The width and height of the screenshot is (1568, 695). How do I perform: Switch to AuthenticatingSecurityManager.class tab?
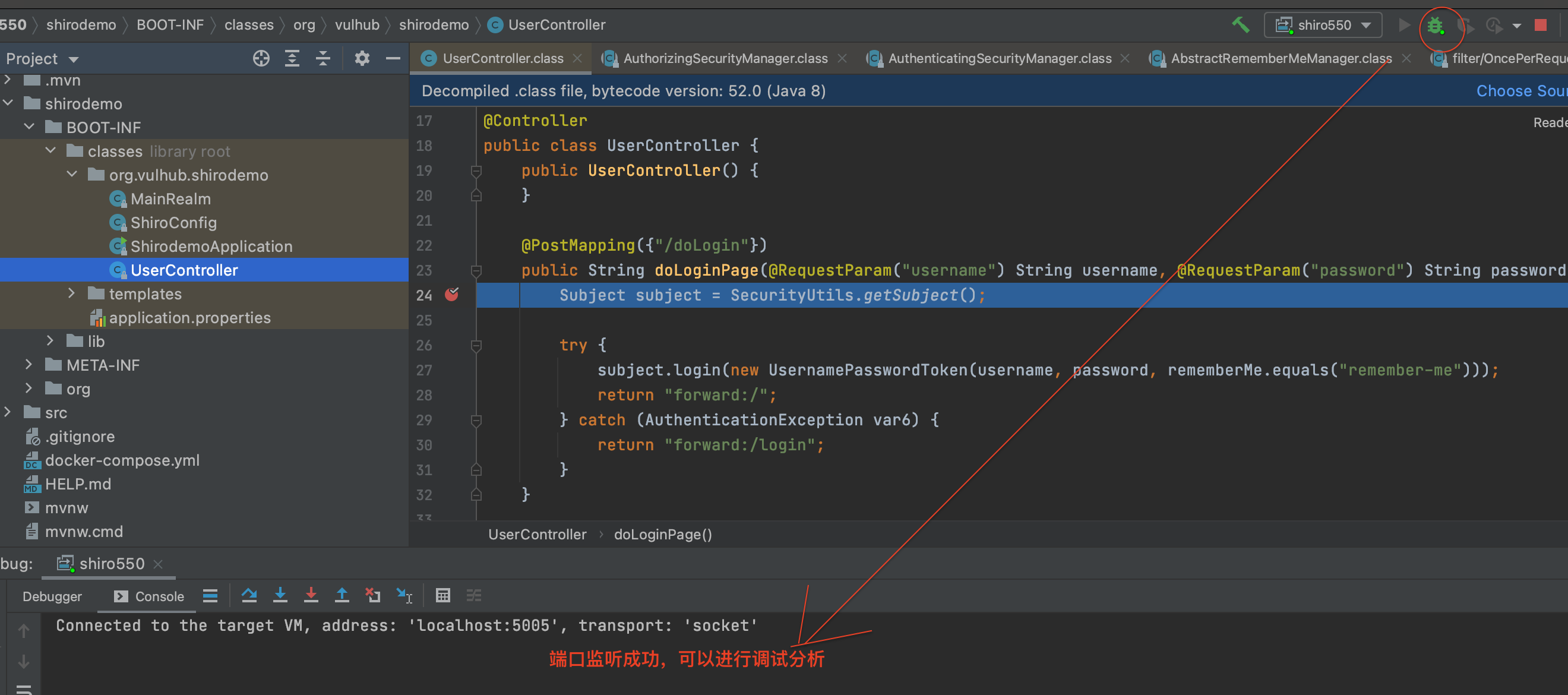click(x=1000, y=58)
